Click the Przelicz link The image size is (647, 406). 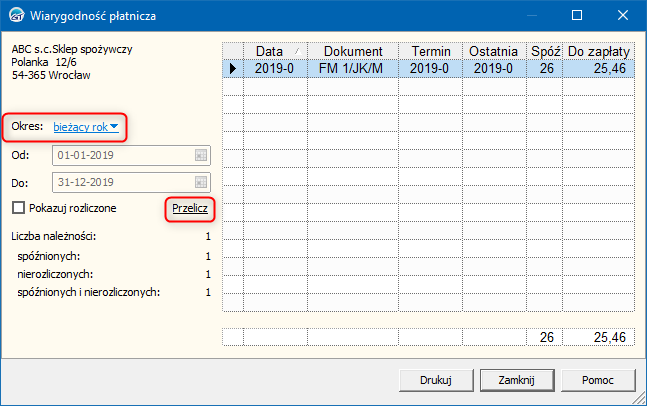[190, 208]
